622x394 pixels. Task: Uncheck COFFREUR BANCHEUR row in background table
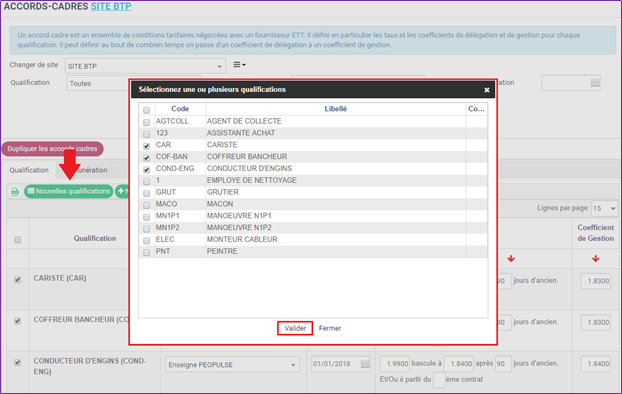[x=17, y=321]
